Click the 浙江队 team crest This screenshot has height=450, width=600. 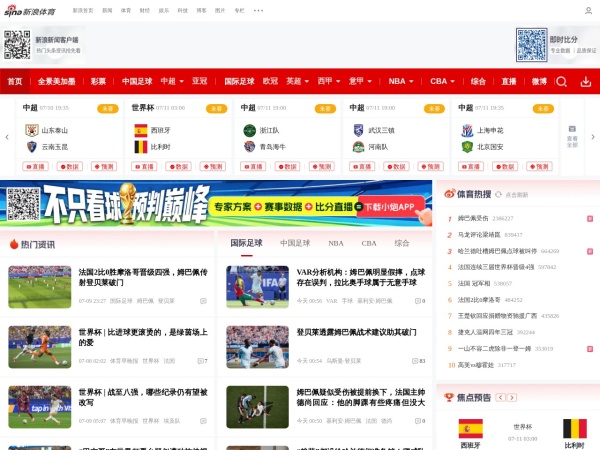249,130
